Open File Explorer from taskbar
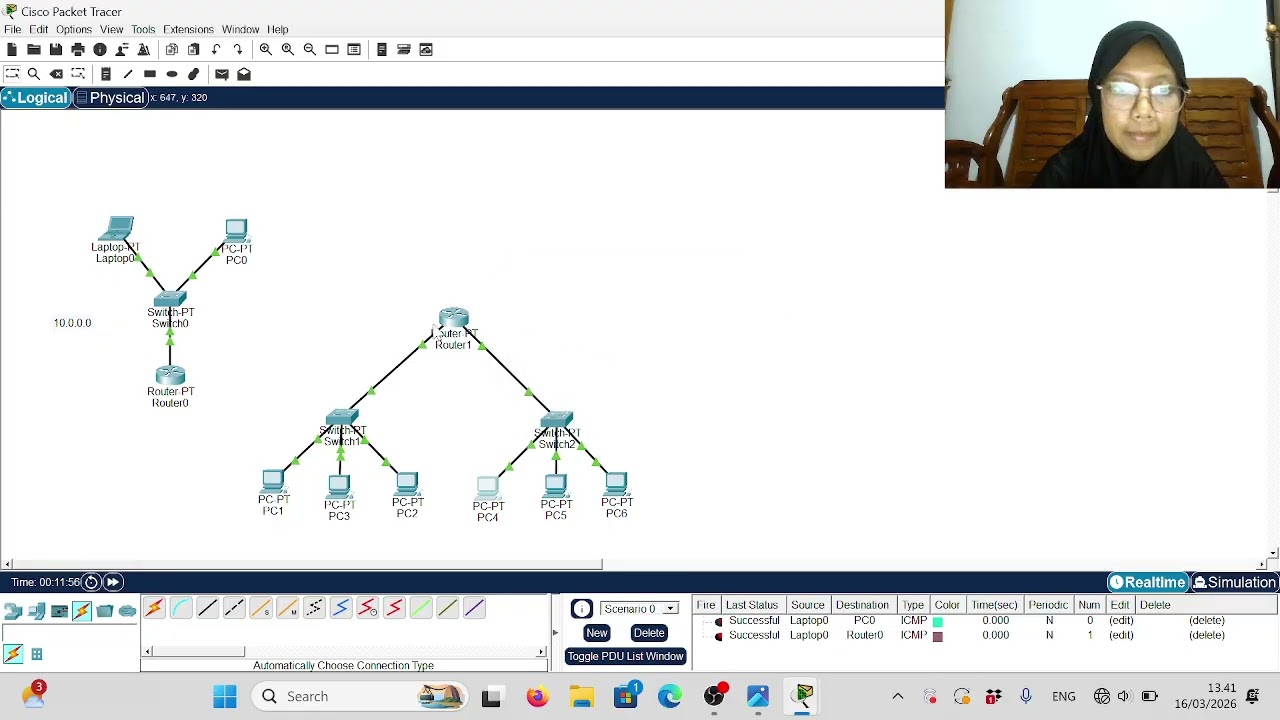 (581, 696)
